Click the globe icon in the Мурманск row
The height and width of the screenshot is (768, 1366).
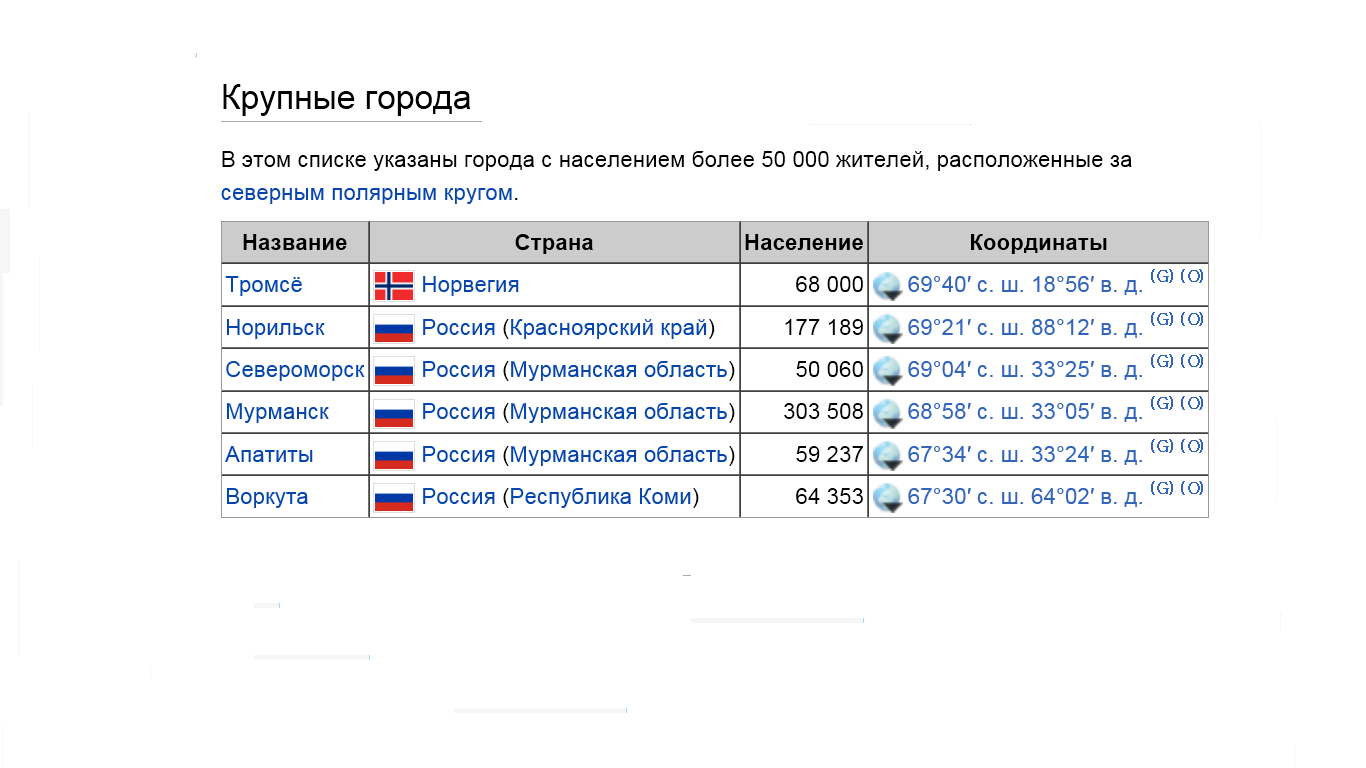tap(887, 413)
